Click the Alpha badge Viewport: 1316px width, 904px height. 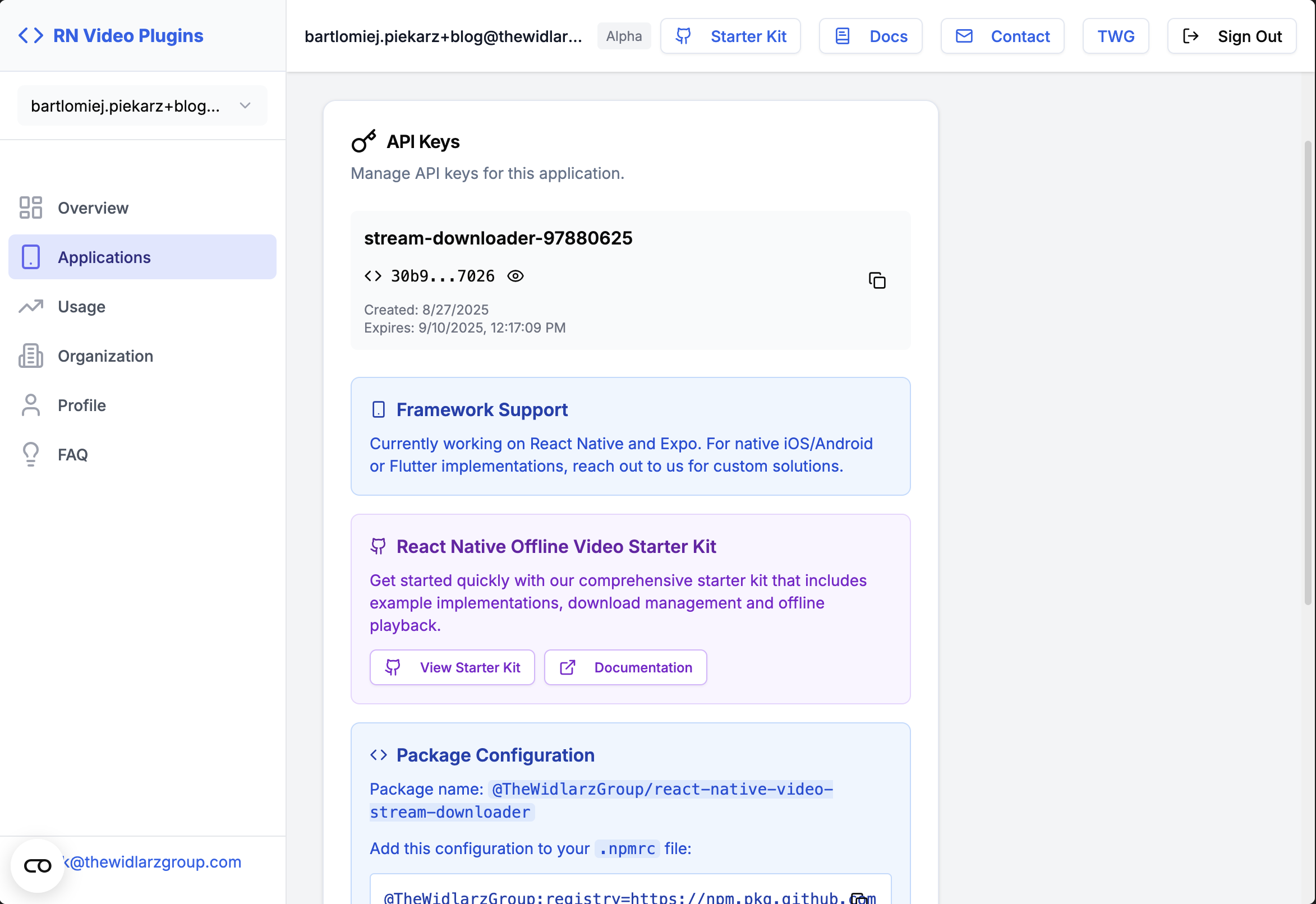click(x=624, y=36)
